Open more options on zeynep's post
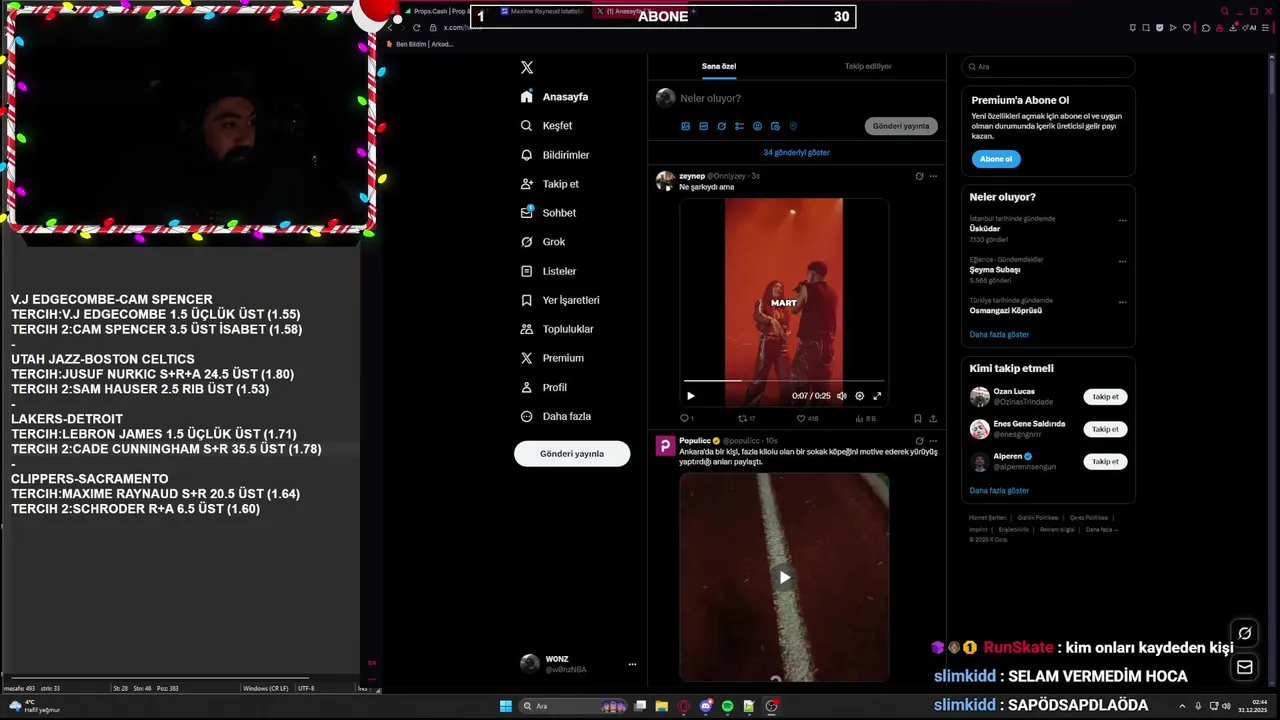This screenshot has width=1280, height=720. click(933, 176)
